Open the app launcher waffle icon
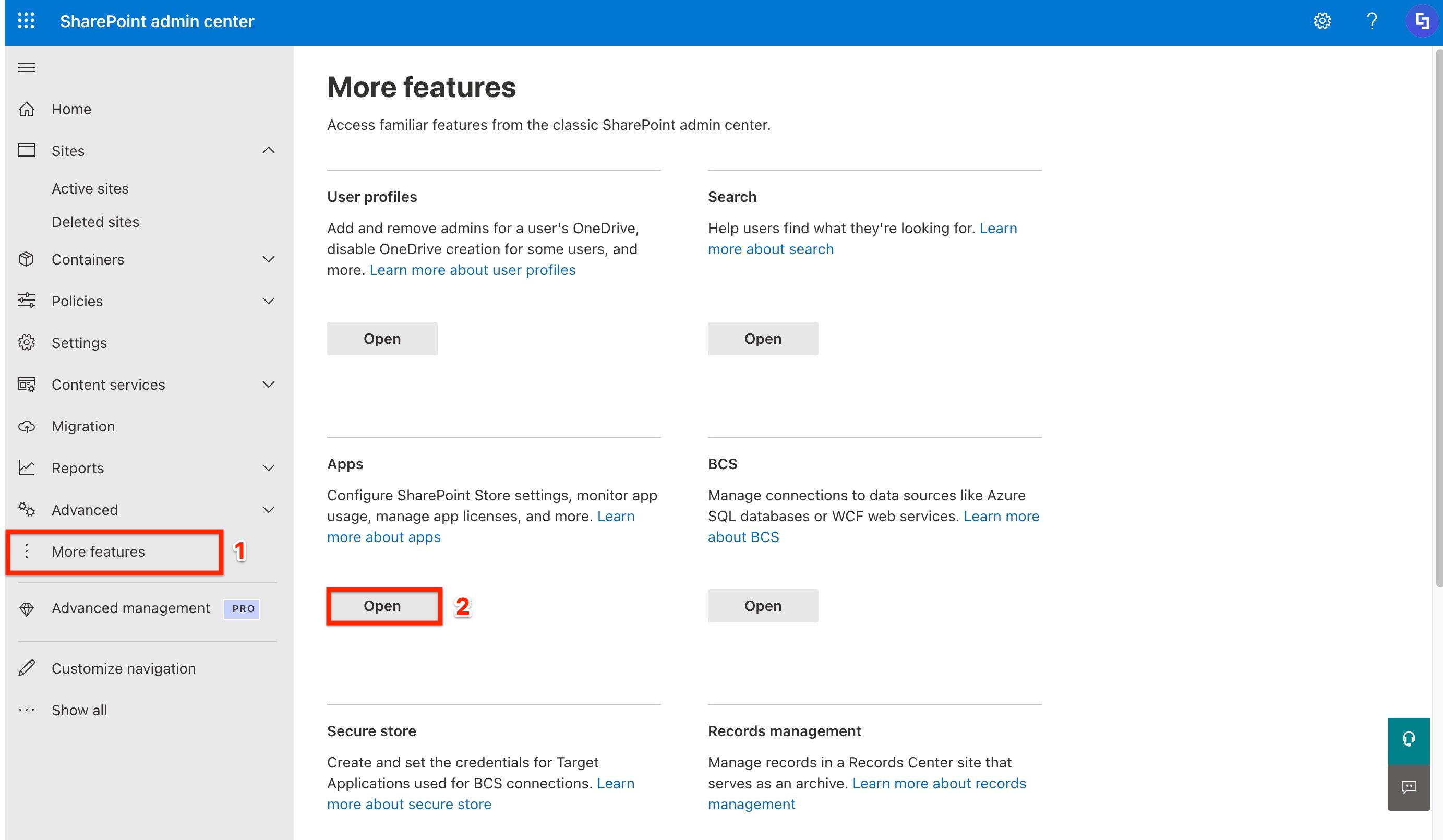This screenshot has width=1443, height=840. click(26, 21)
